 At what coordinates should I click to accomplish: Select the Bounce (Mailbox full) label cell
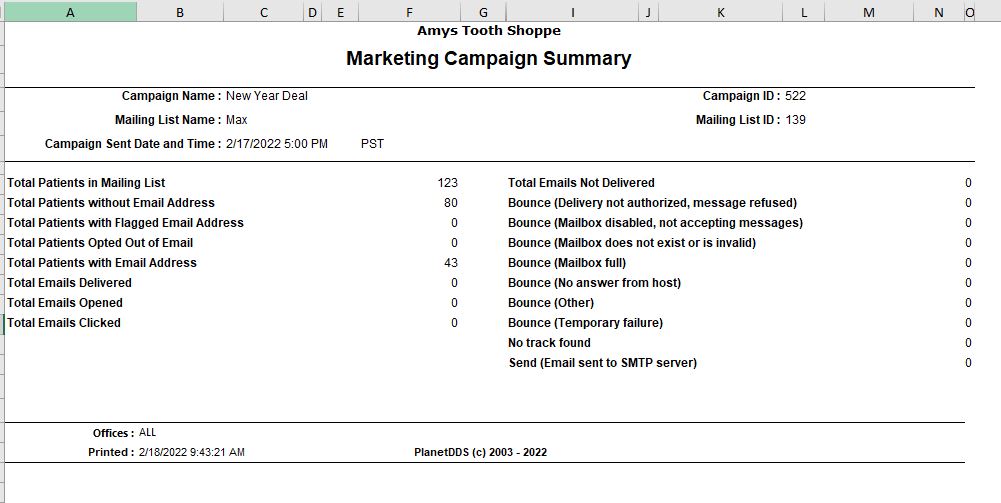pyautogui.click(x=567, y=263)
